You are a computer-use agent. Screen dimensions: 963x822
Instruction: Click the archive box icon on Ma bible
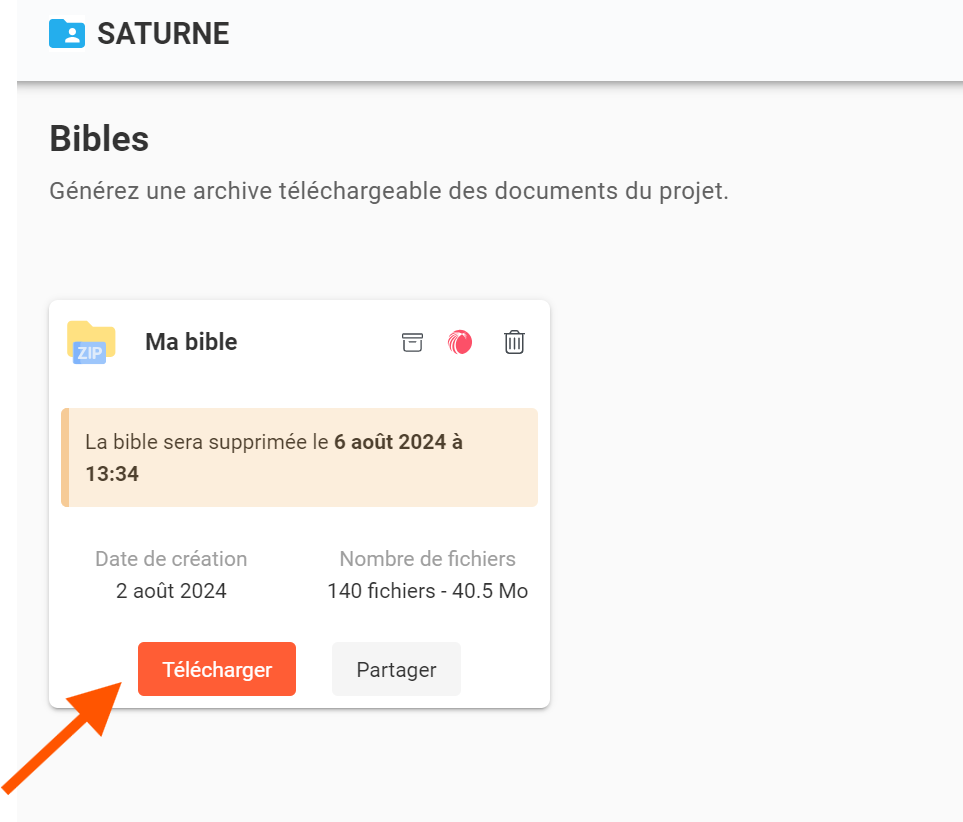pyautogui.click(x=412, y=342)
